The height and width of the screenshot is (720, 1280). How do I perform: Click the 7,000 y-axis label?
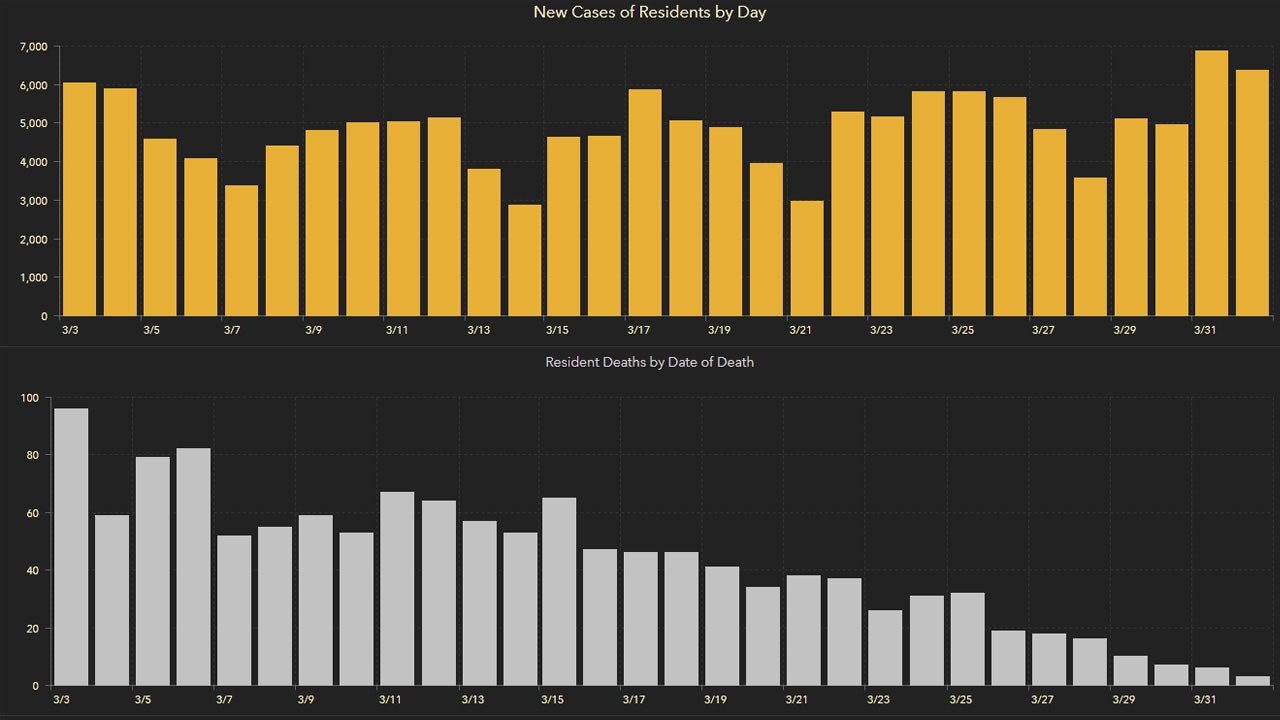click(33, 47)
